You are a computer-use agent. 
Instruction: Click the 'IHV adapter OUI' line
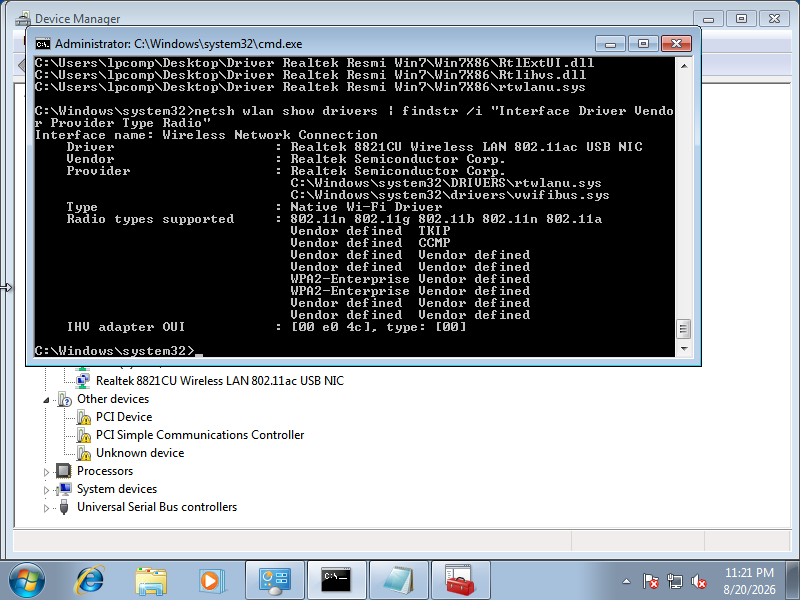[x=266, y=327]
